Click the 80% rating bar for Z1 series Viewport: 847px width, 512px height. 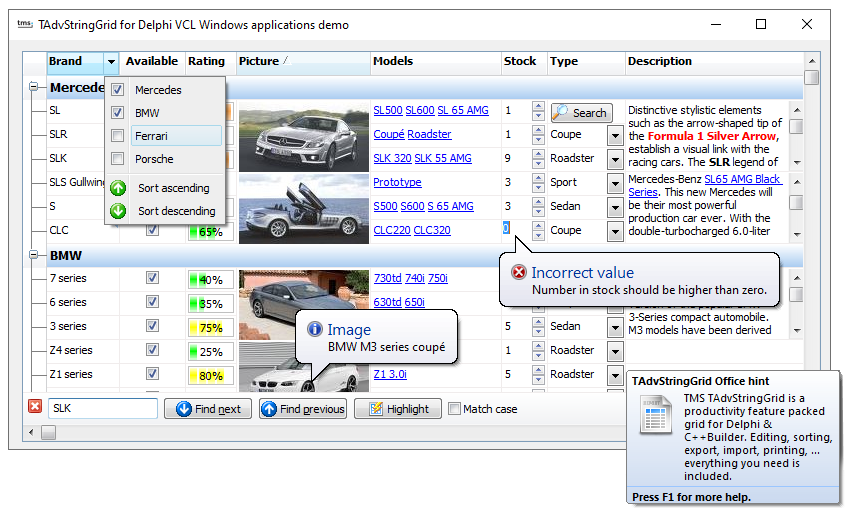click(x=211, y=376)
